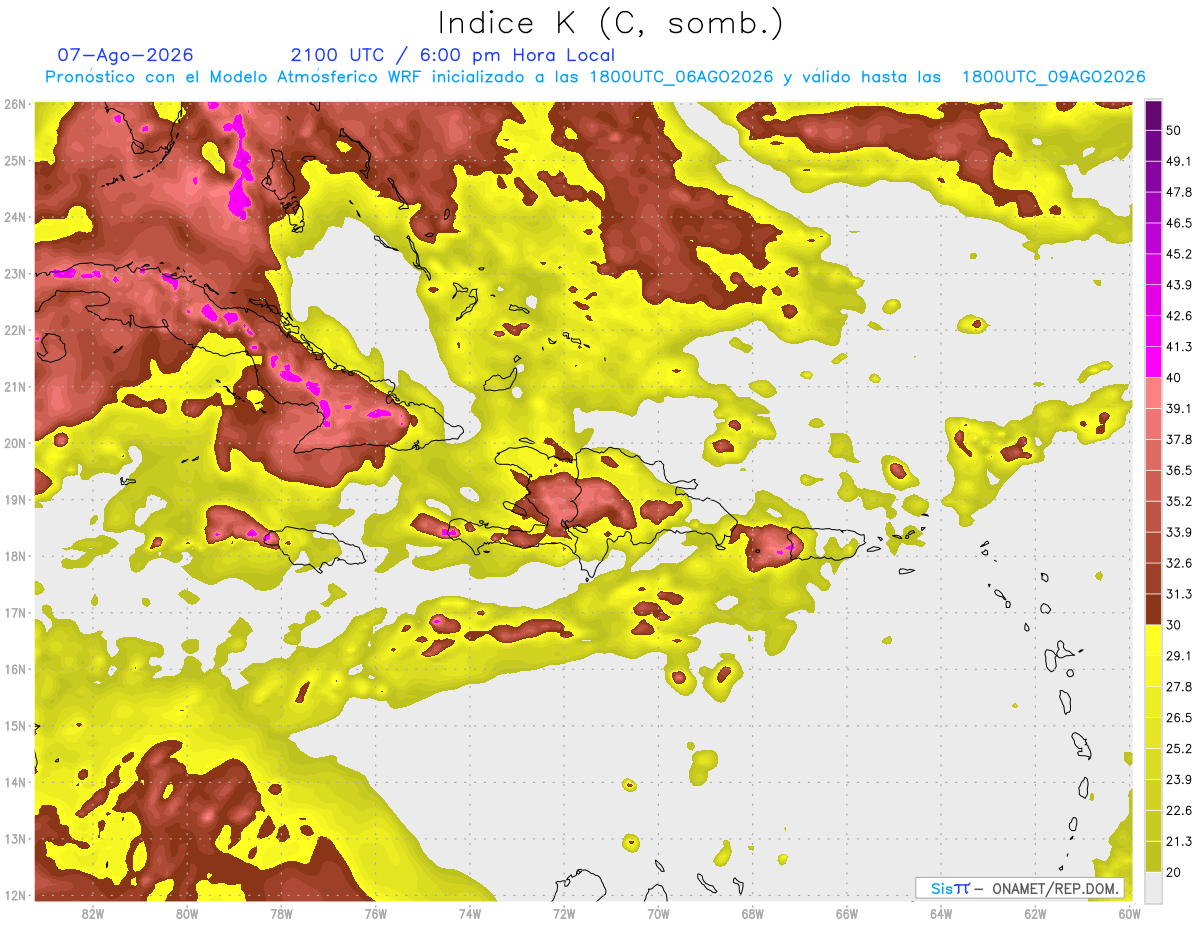The image size is (1200, 927).
Task: Click the olive color bar segment between 20 and 21.3
Action: (x=1153, y=856)
